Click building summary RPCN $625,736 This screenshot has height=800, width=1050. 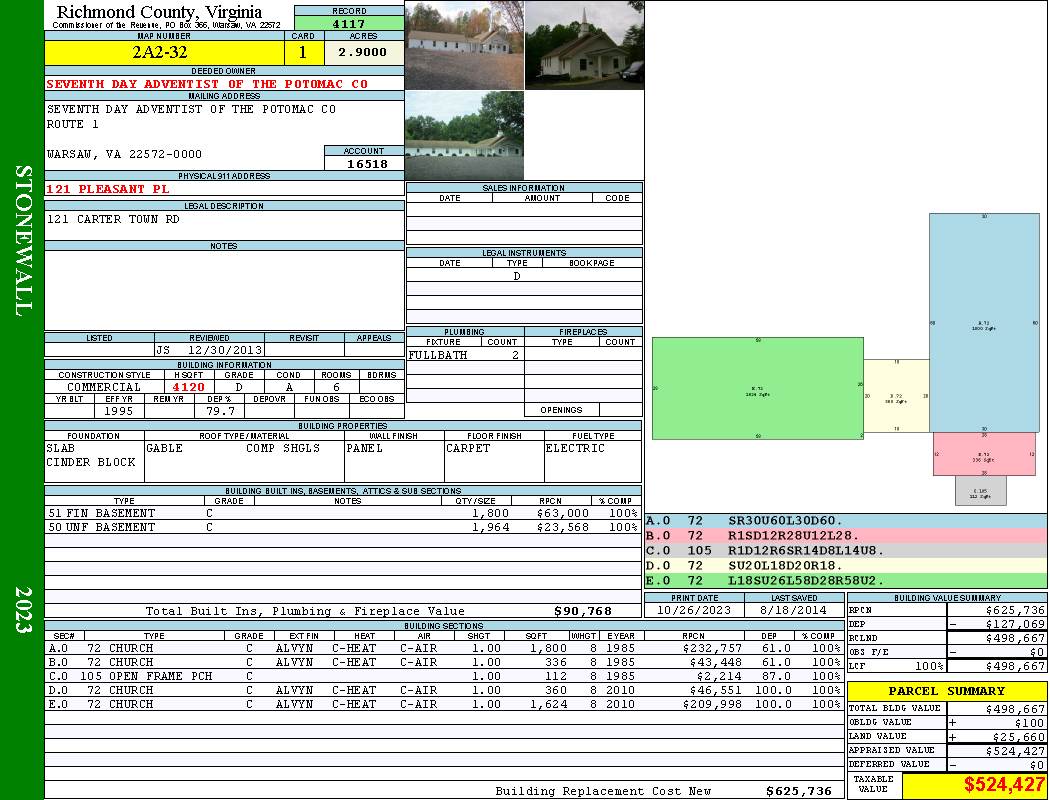click(1015, 611)
